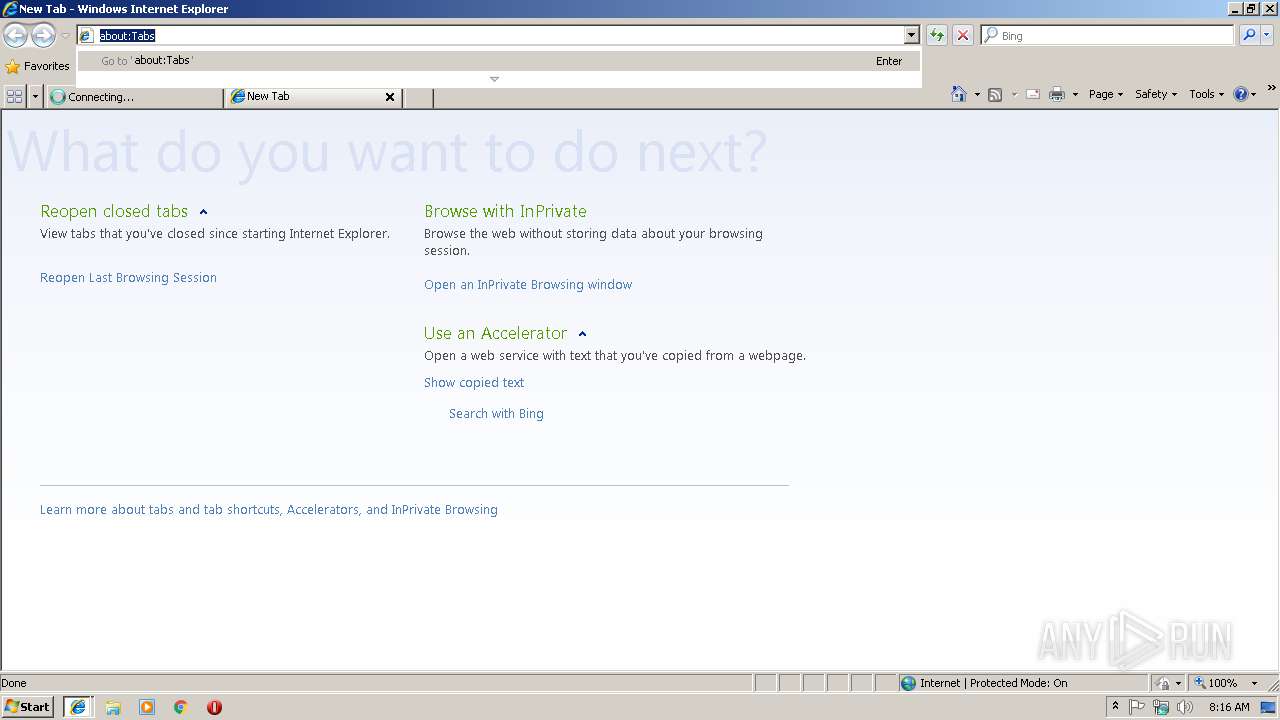
Task: Open the recent pages dropdown arrow
Action: (65, 36)
